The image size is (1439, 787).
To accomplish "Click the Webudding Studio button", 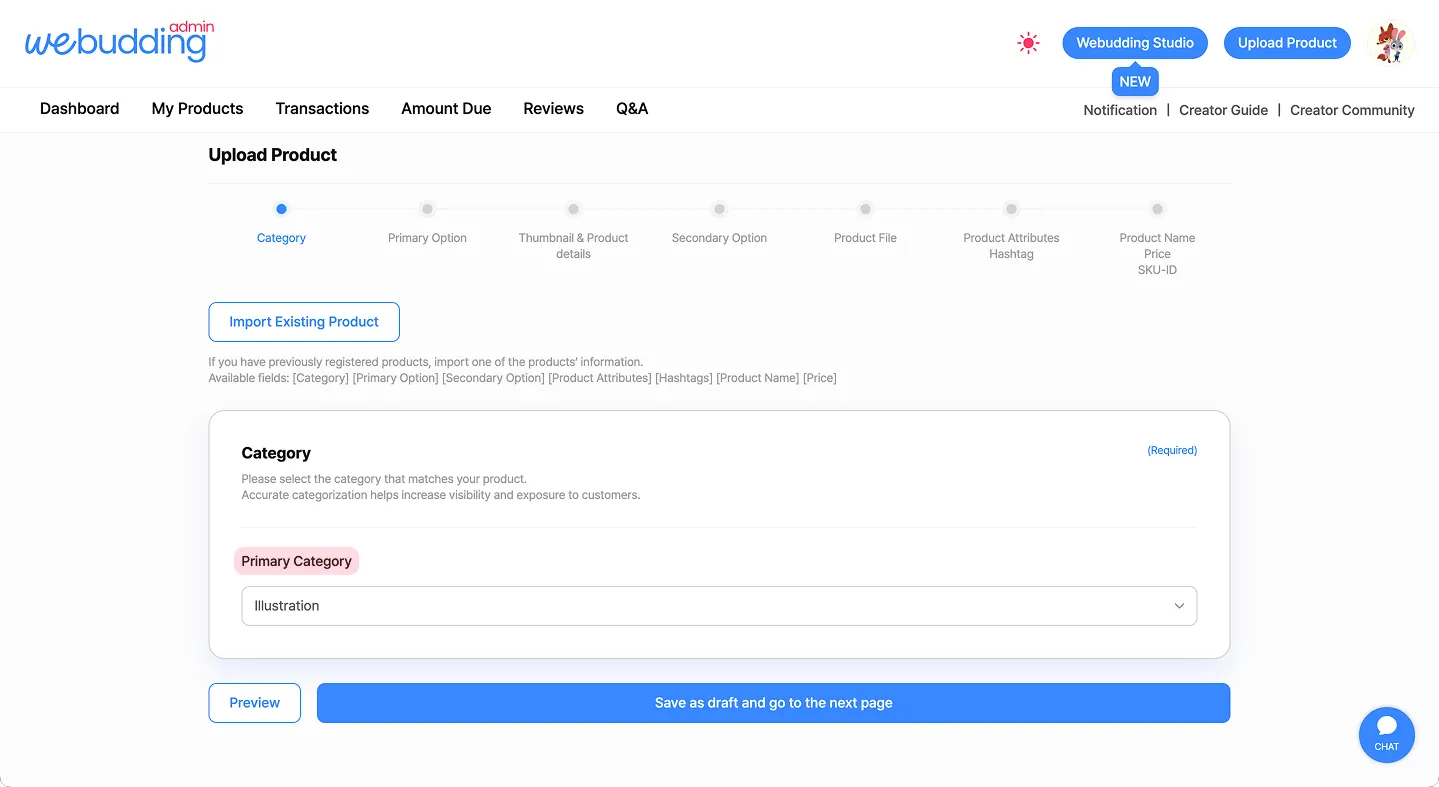I will pos(1134,43).
